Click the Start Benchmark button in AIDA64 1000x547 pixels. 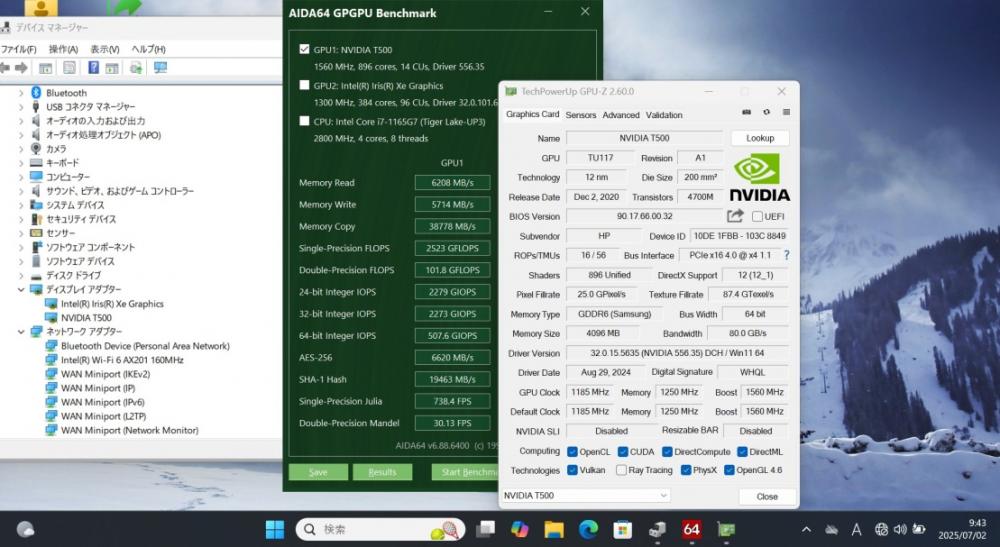pos(465,472)
